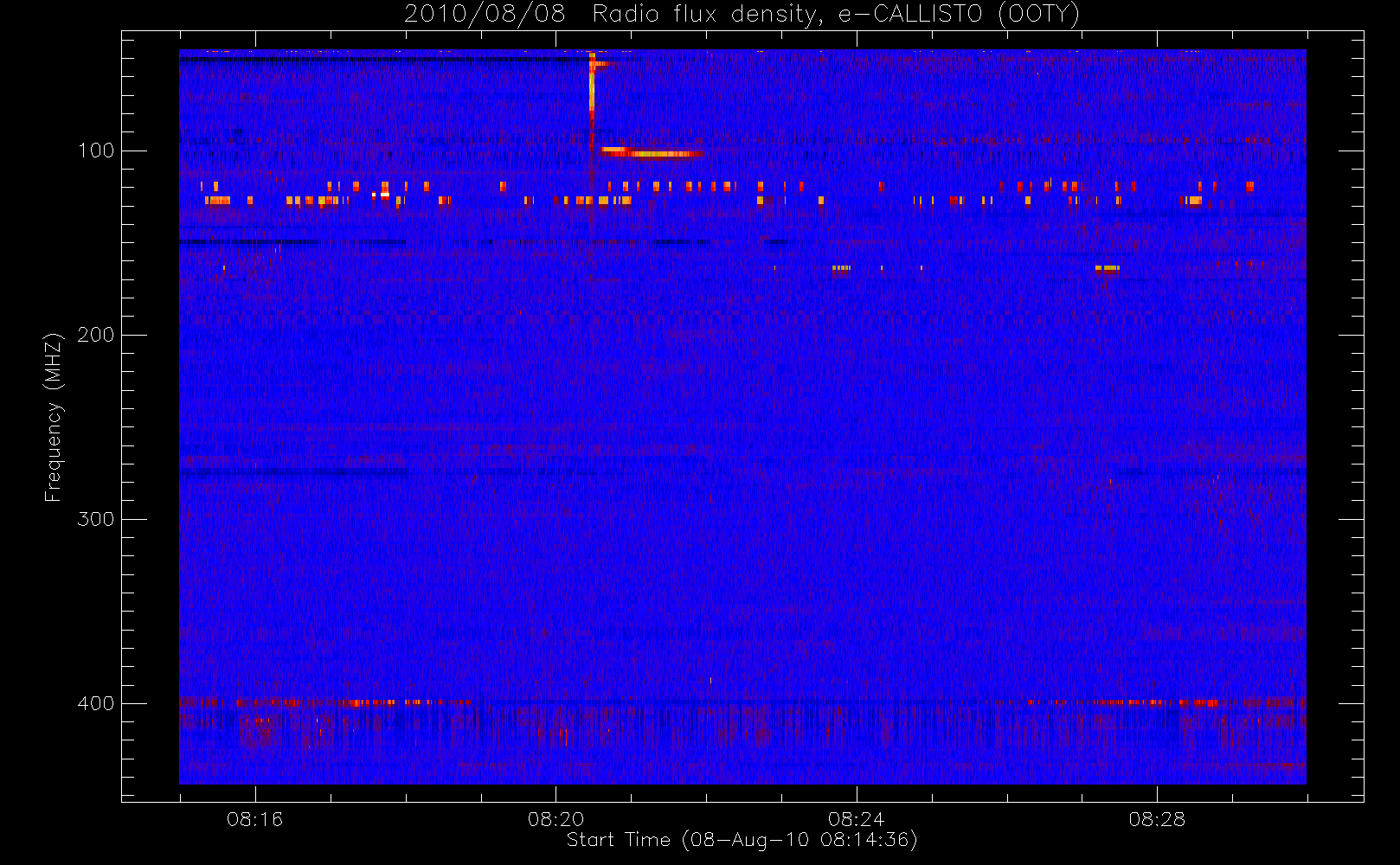Click the 08:20 time tick label
The width and height of the screenshot is (1400, 865).
coord(556,819)
